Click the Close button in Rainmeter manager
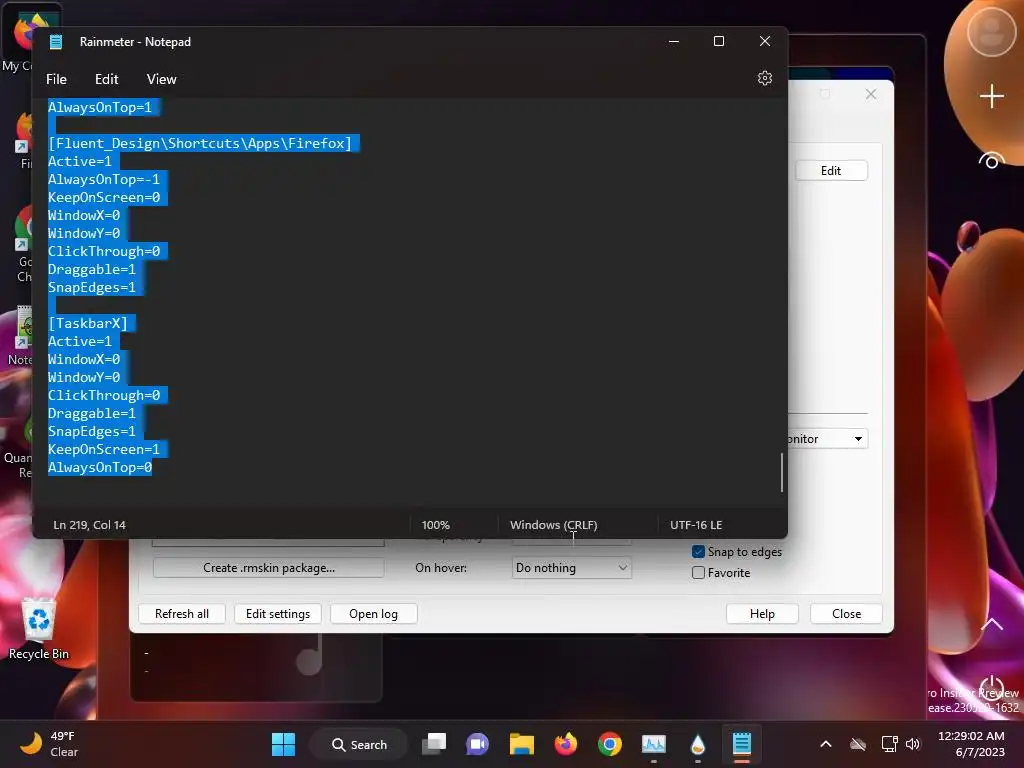 (846, 614)
